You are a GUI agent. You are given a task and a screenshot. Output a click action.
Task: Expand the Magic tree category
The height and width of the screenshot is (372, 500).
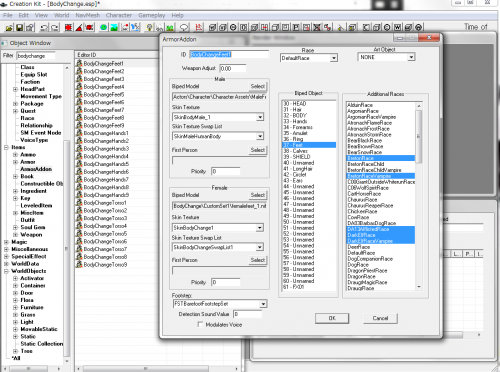point(6,242)
